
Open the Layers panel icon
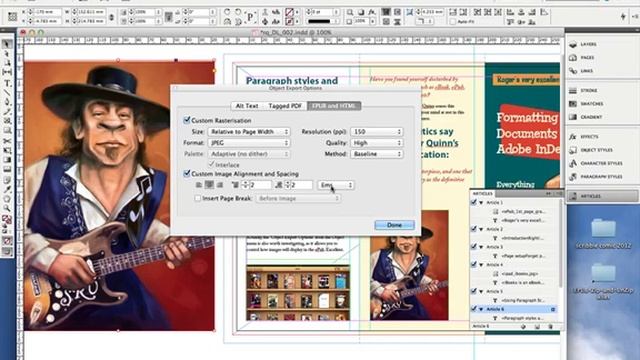(x=573, y=44)
